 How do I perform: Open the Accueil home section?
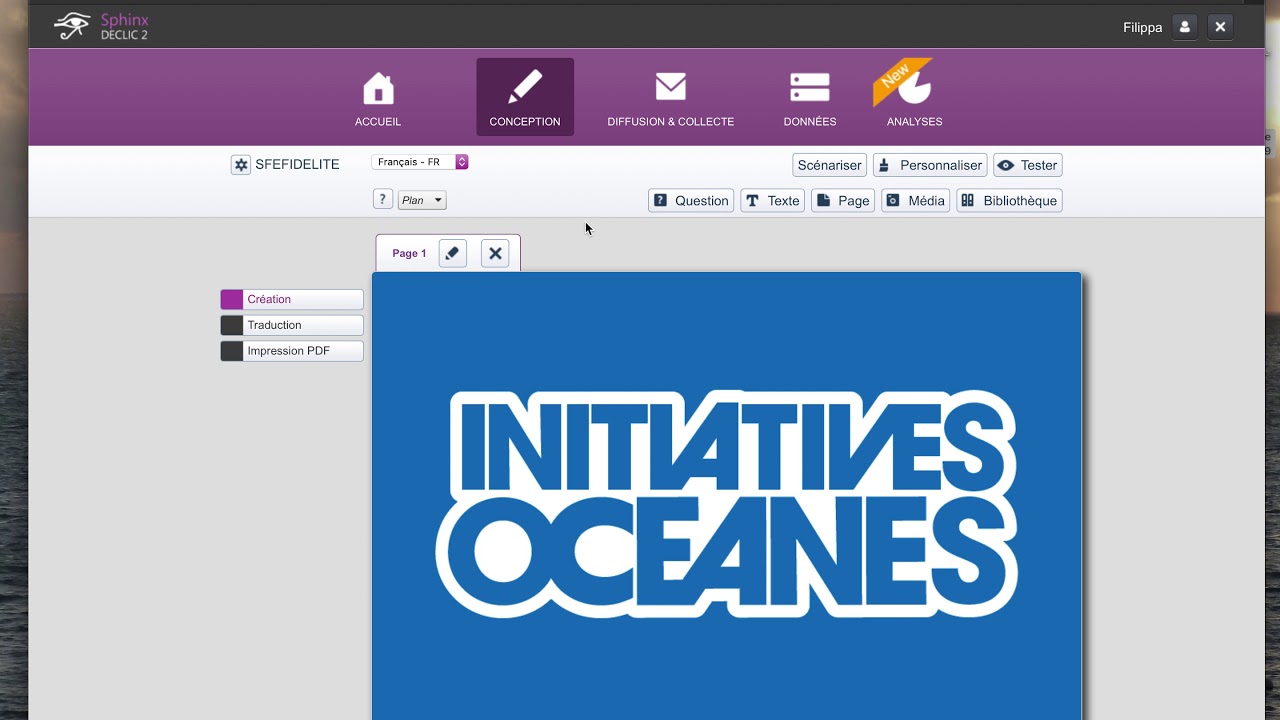coord(378,98)
